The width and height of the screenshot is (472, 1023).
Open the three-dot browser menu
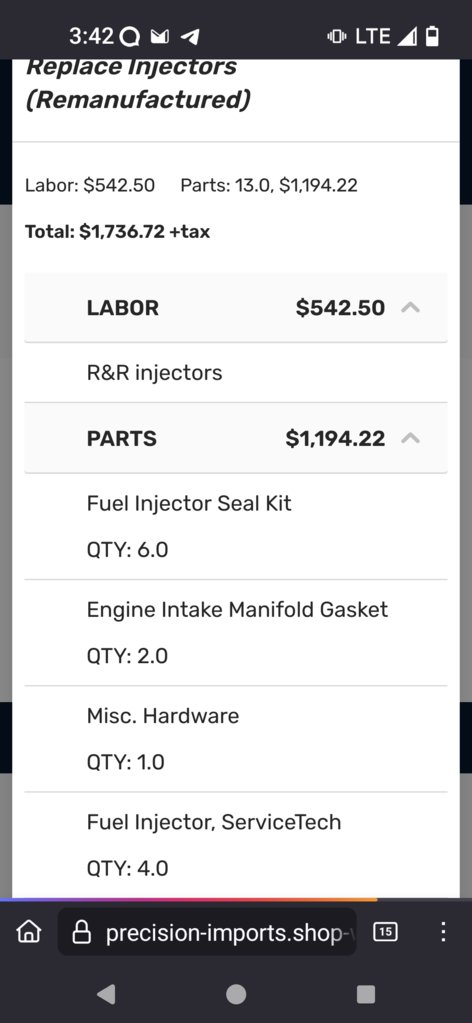tap(443, 932)
